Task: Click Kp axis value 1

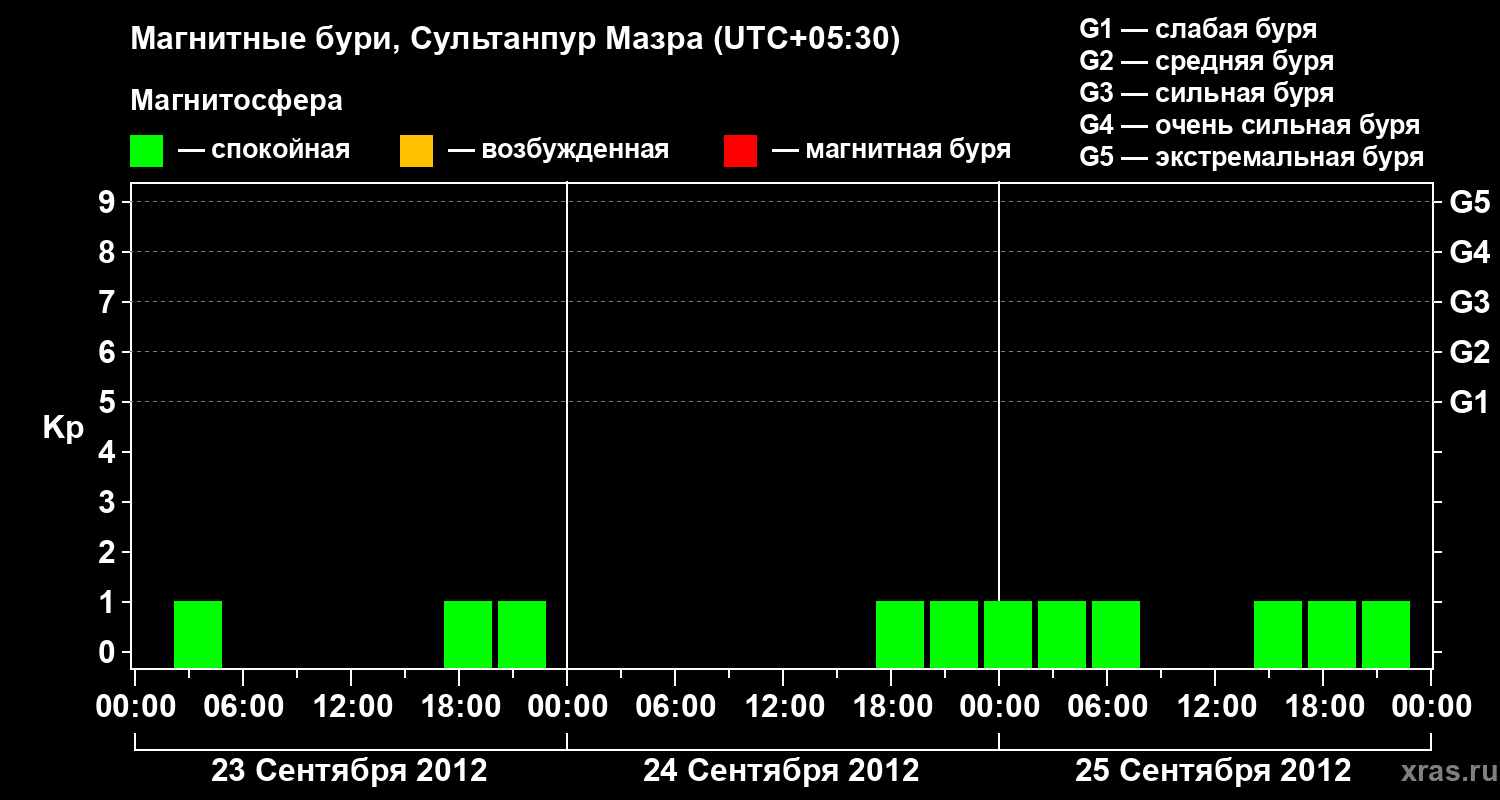Action: click(107, 602)
